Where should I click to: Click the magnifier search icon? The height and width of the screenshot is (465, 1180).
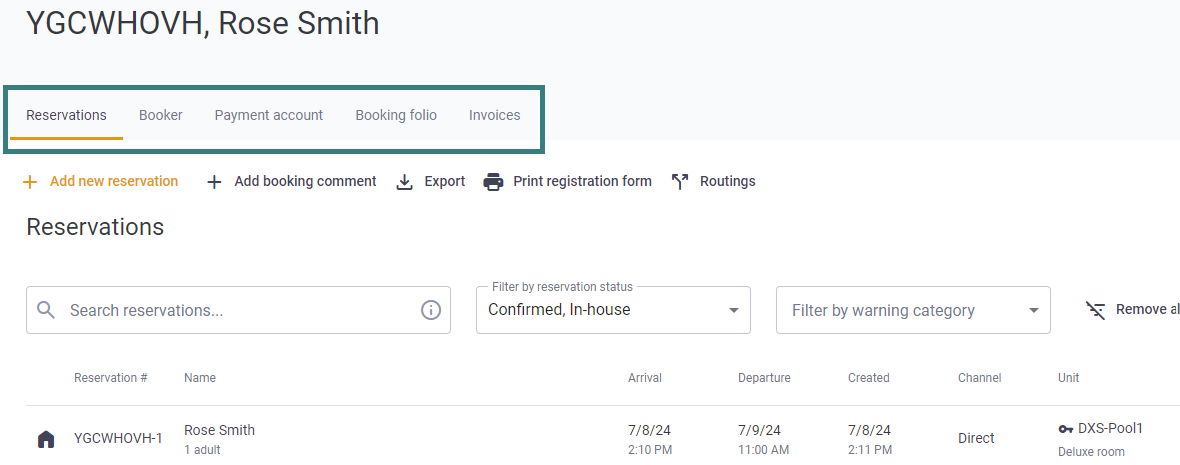[46, 310]
